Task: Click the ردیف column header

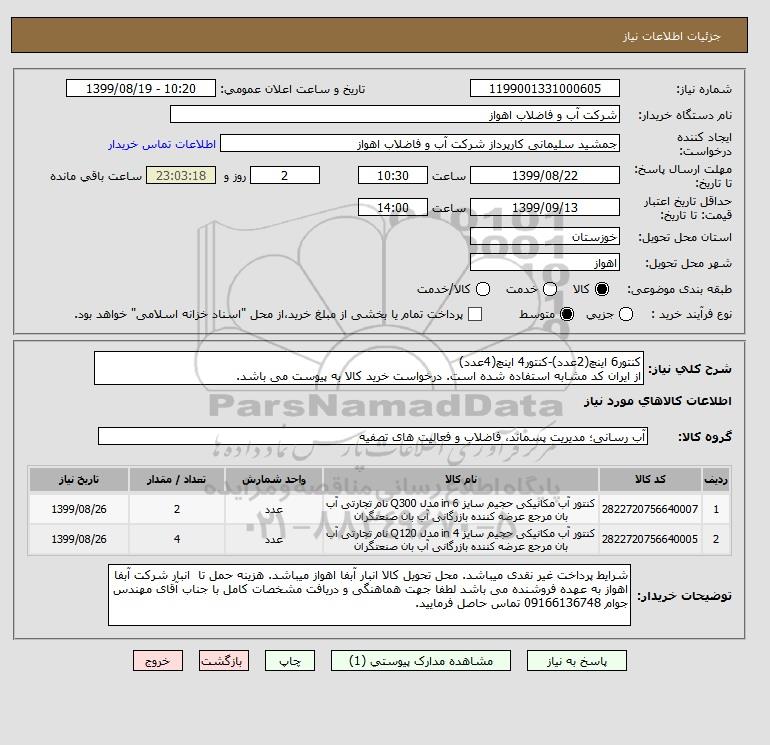Action: click(x=715, y=479)
